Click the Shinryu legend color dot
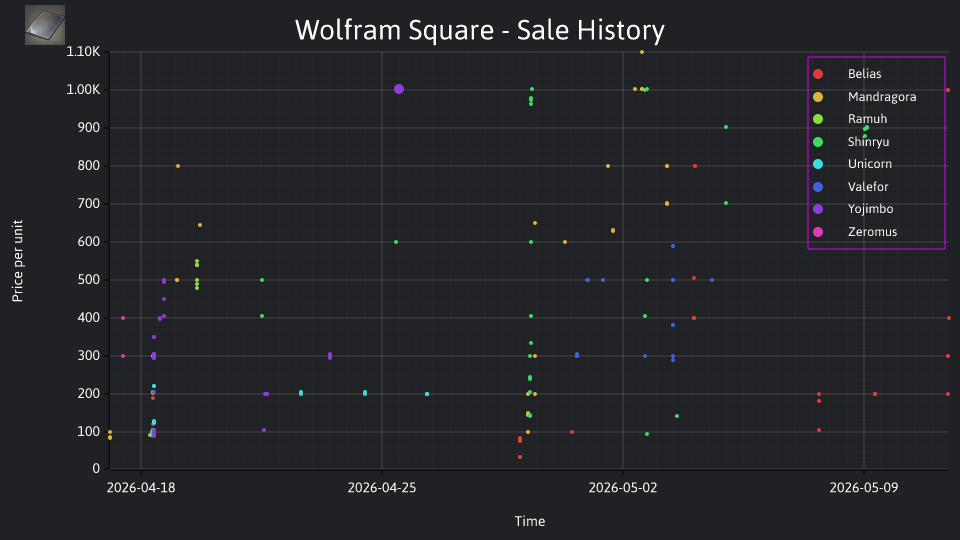 tap(818, 142)
